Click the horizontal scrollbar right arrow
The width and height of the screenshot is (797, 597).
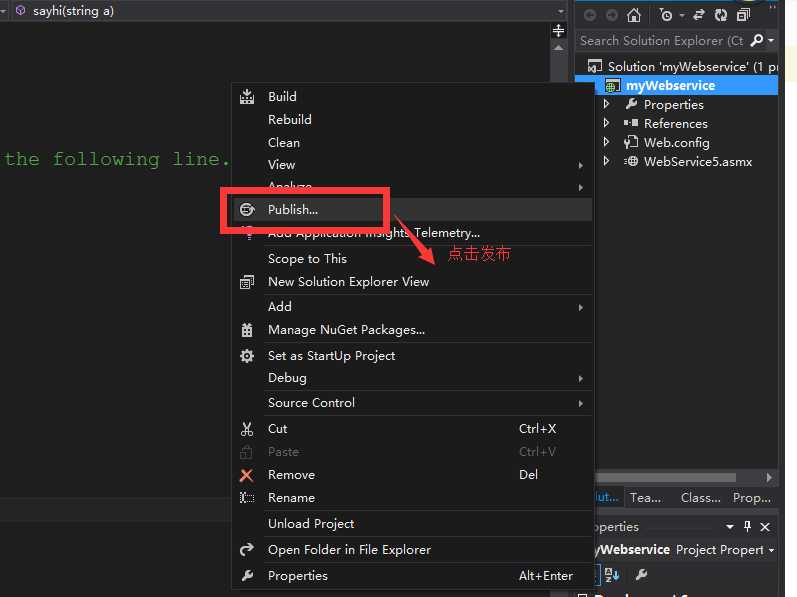(x=769, y=478)
